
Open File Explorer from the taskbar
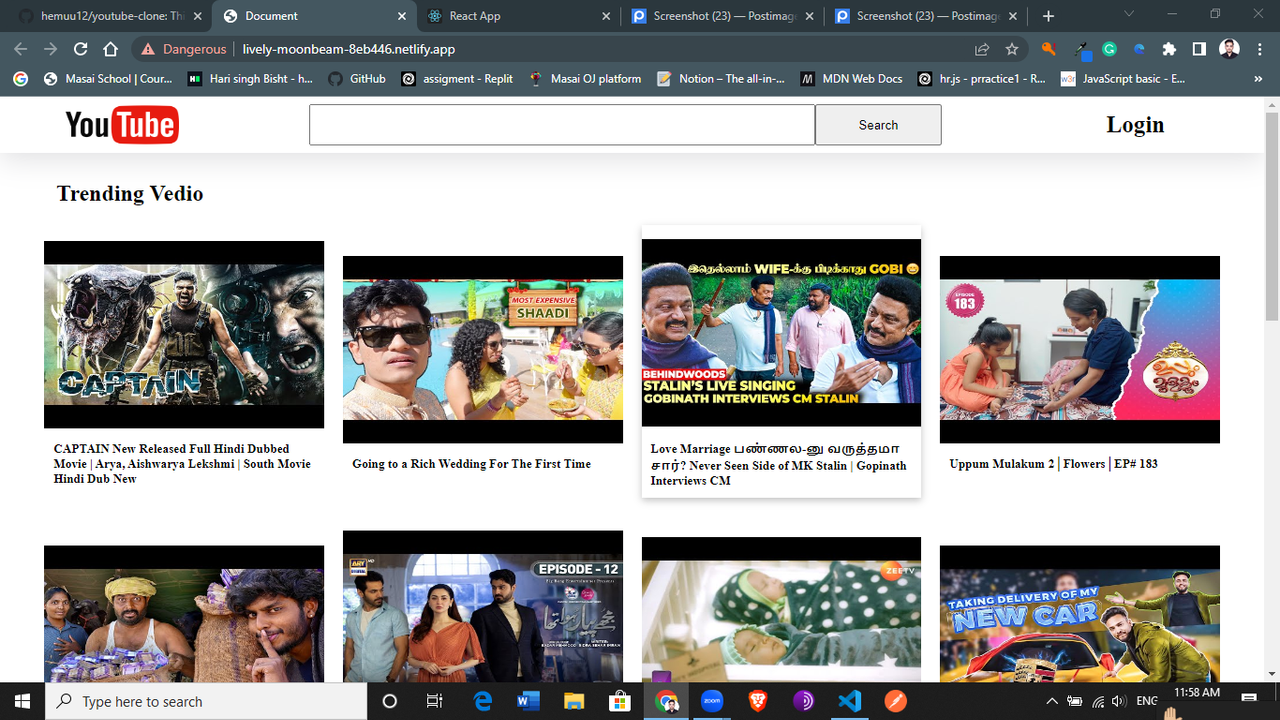573,701
